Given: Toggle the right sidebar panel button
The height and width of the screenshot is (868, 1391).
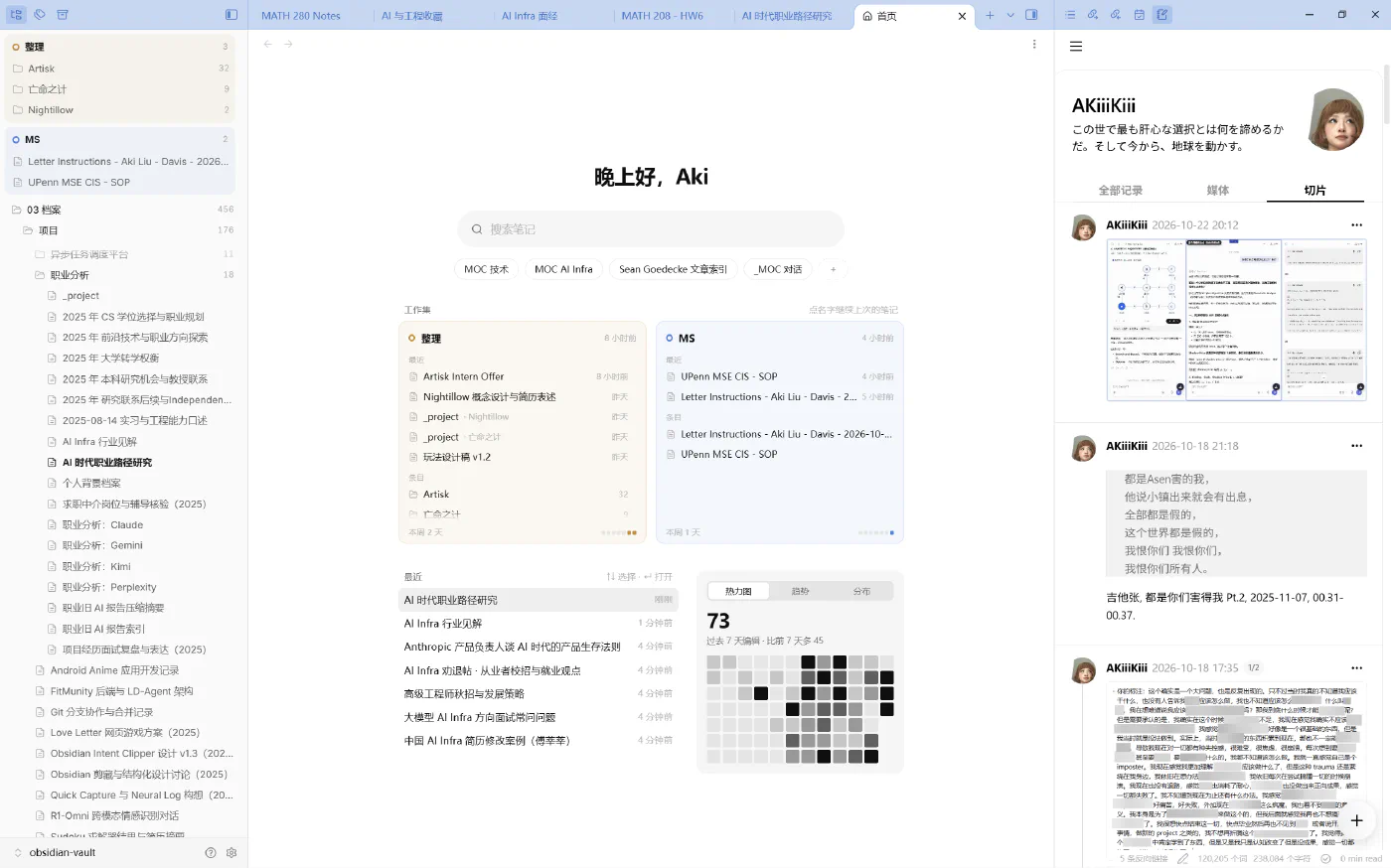Looking at the screenshot, I should pos(1031,15).
